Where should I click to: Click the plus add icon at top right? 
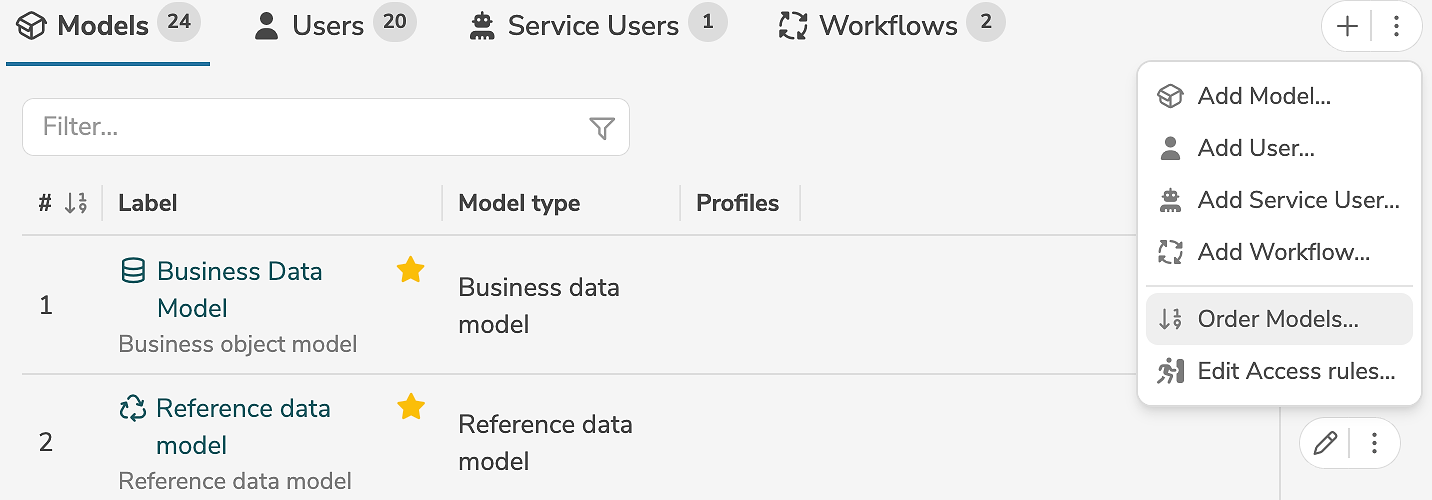point(1347,27)
